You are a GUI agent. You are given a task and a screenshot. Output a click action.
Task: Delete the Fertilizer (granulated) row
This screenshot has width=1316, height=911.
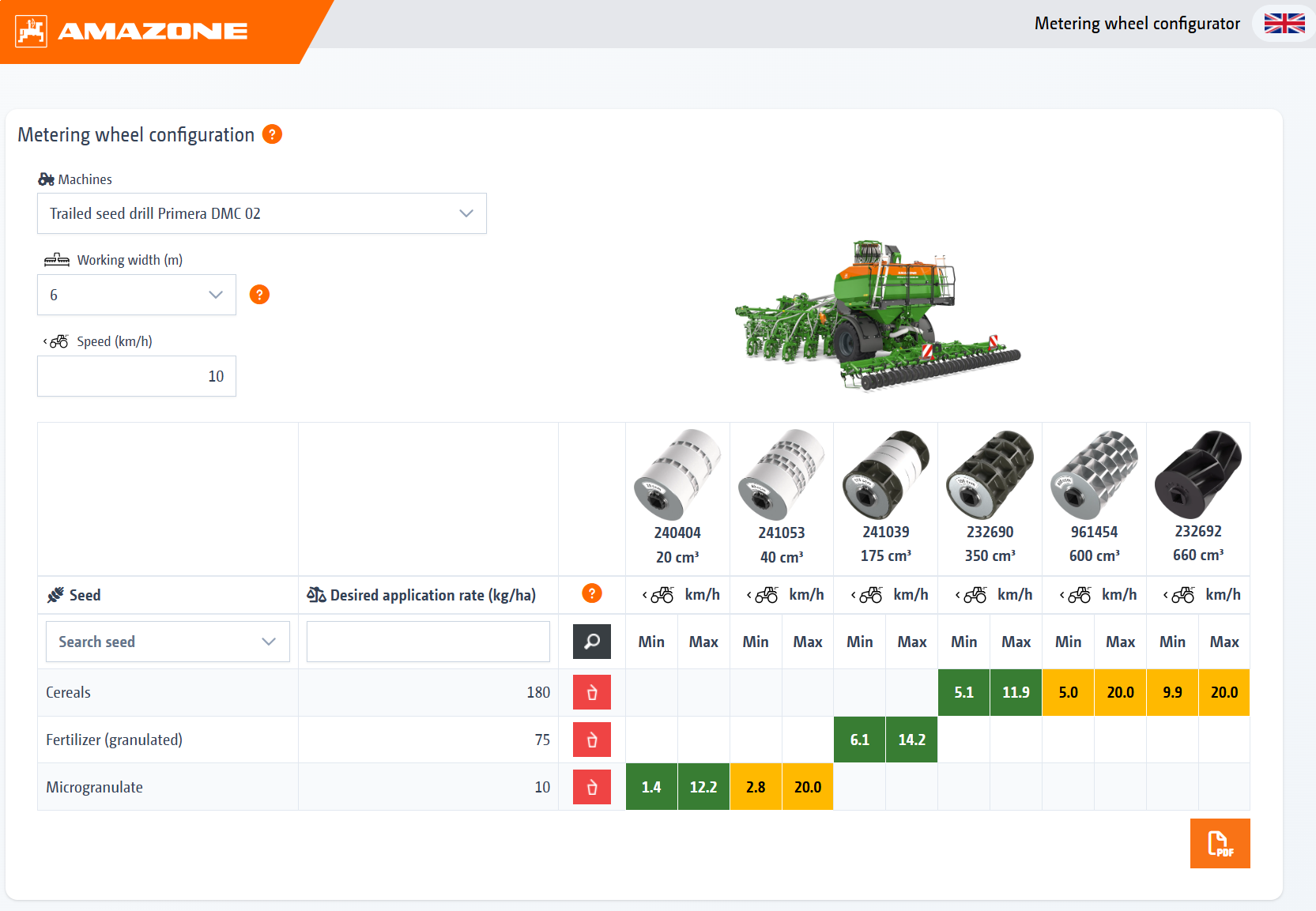[x=592, y=740]
